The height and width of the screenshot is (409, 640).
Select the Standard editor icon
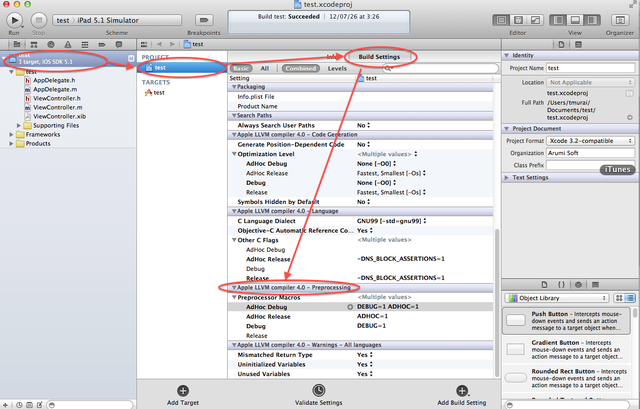tap(501, 20)
